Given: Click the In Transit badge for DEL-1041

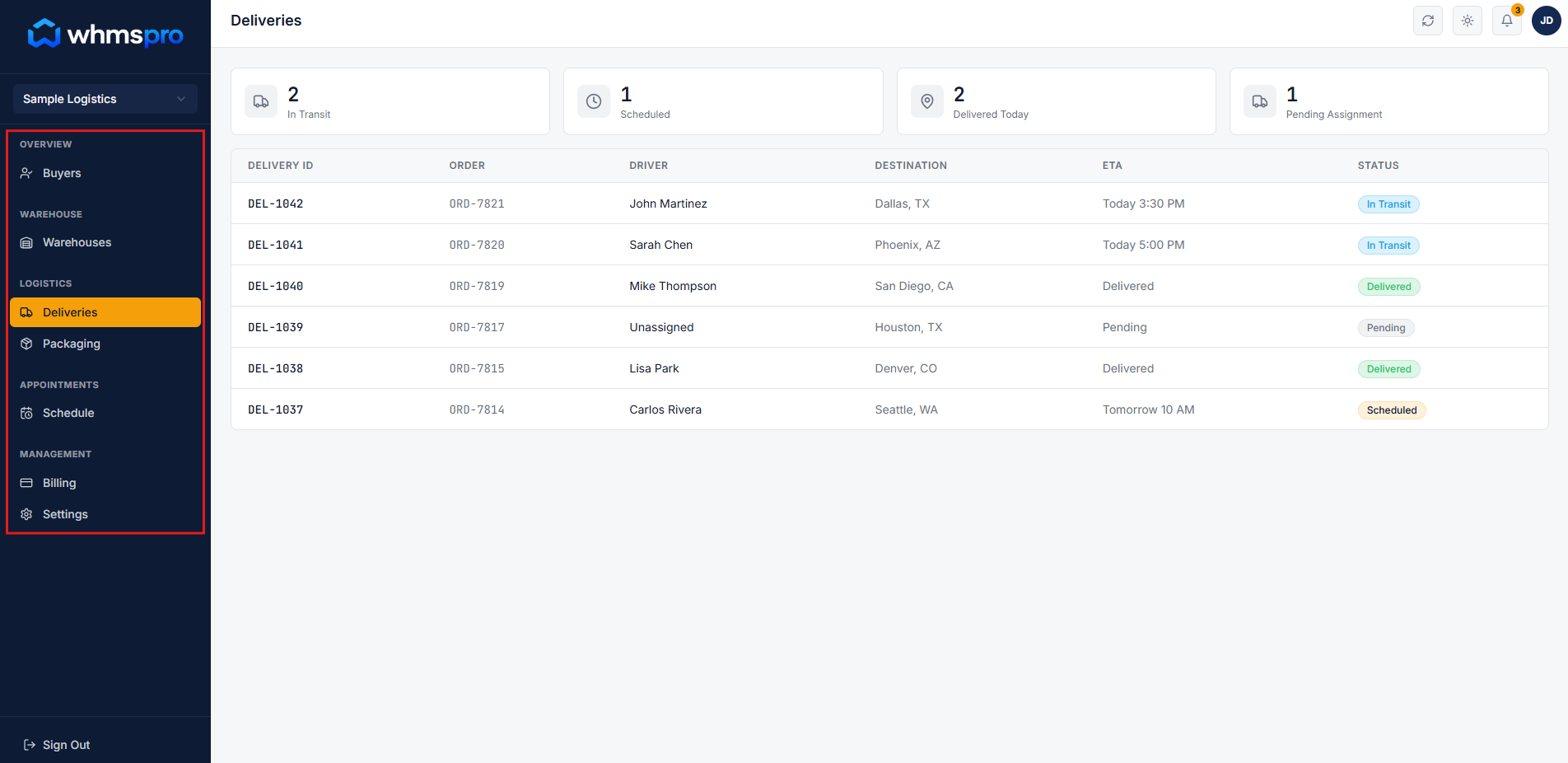Looking at the screenshot, I should pos(1388,246).
